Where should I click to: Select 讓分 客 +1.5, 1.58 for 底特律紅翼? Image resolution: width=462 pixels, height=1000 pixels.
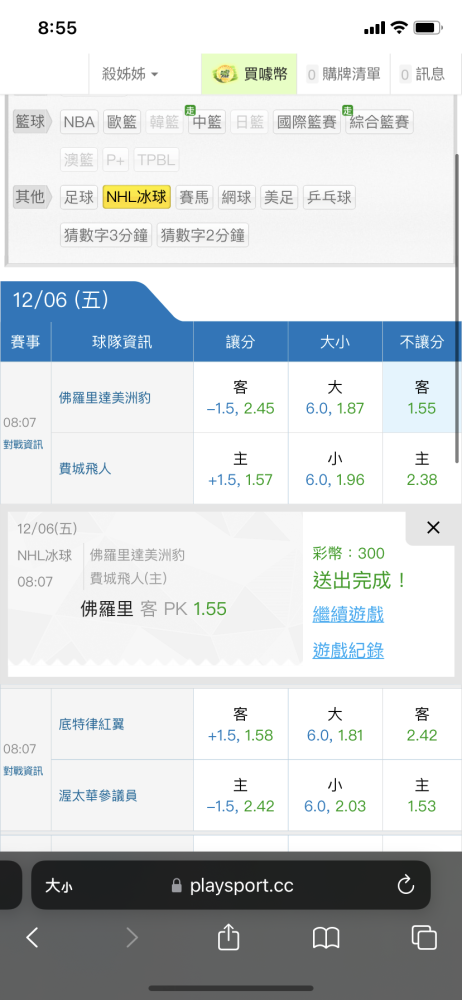pos(241,724)
